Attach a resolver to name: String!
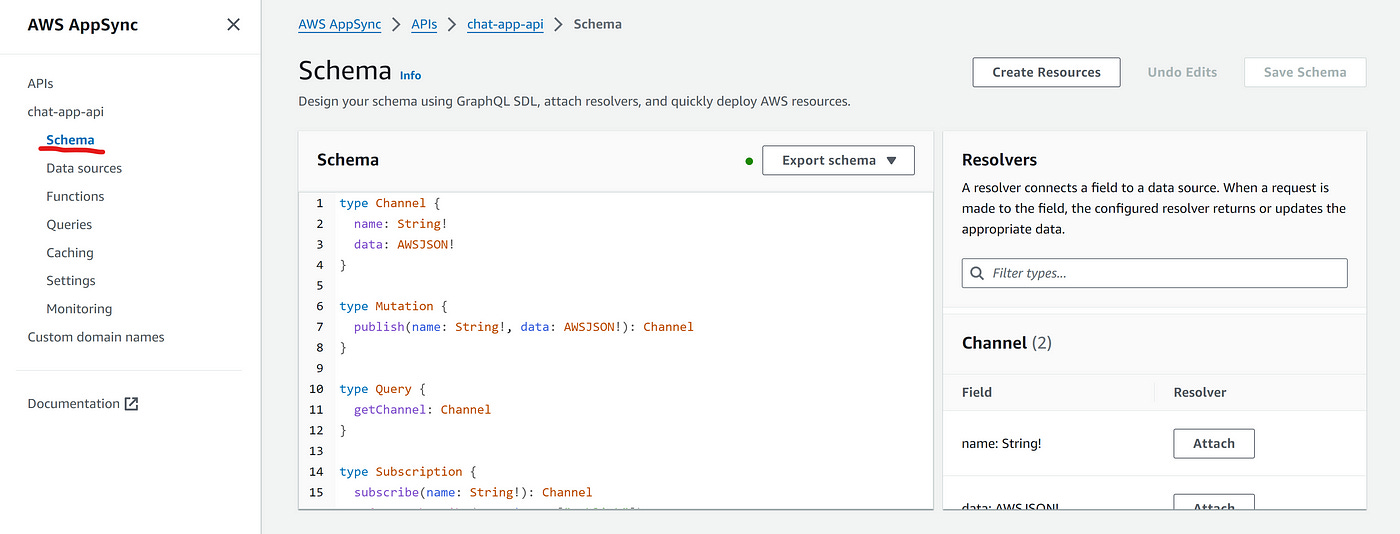This screenshot has height=534, width=1400. [x=1214, y=443]
